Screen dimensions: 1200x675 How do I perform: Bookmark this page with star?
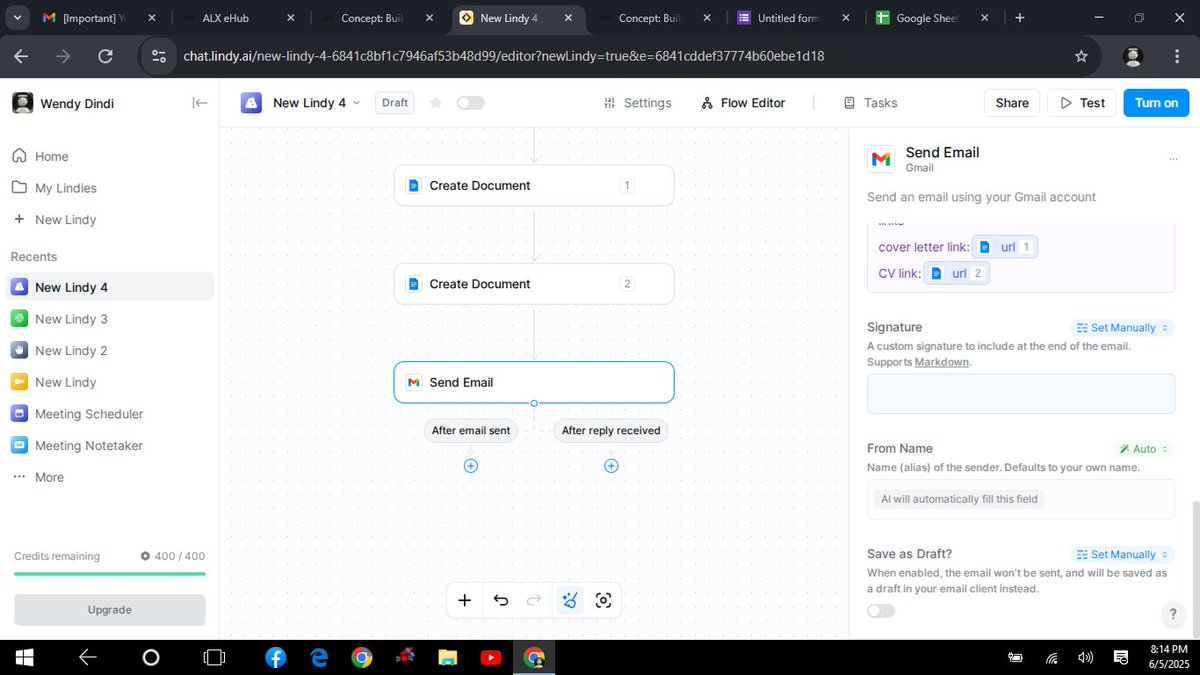(1081, 57)
